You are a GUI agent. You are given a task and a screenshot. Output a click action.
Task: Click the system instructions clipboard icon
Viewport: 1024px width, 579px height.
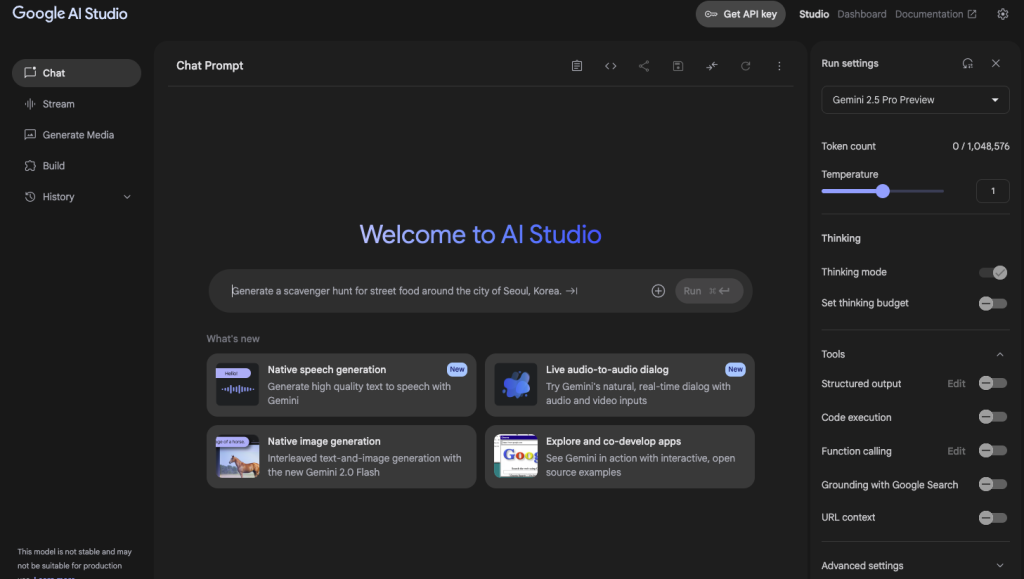click(x=577, y=66)
